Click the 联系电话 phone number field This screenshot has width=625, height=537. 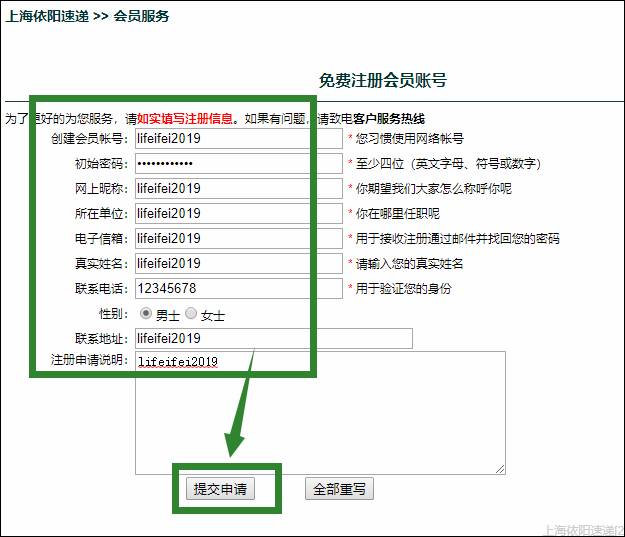238,288
